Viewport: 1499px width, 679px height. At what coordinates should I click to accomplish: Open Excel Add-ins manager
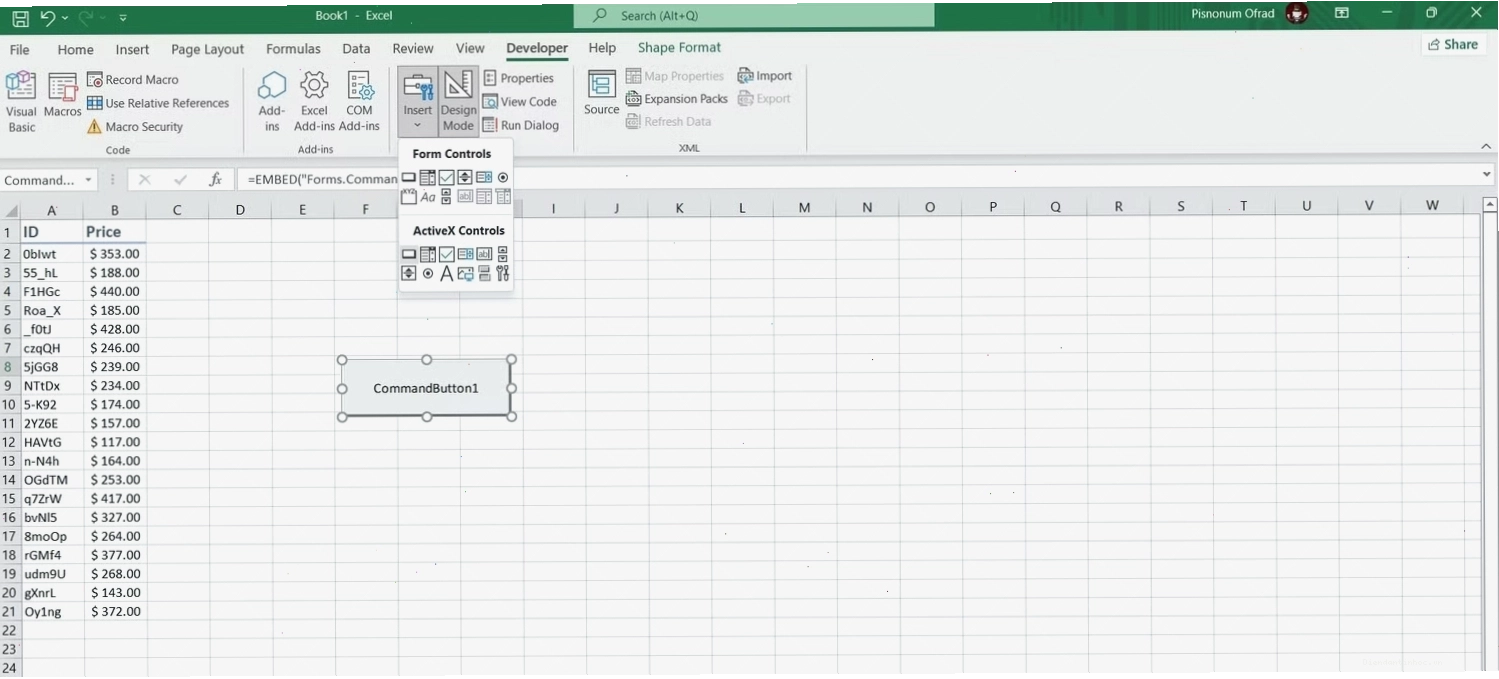[314, 102]
